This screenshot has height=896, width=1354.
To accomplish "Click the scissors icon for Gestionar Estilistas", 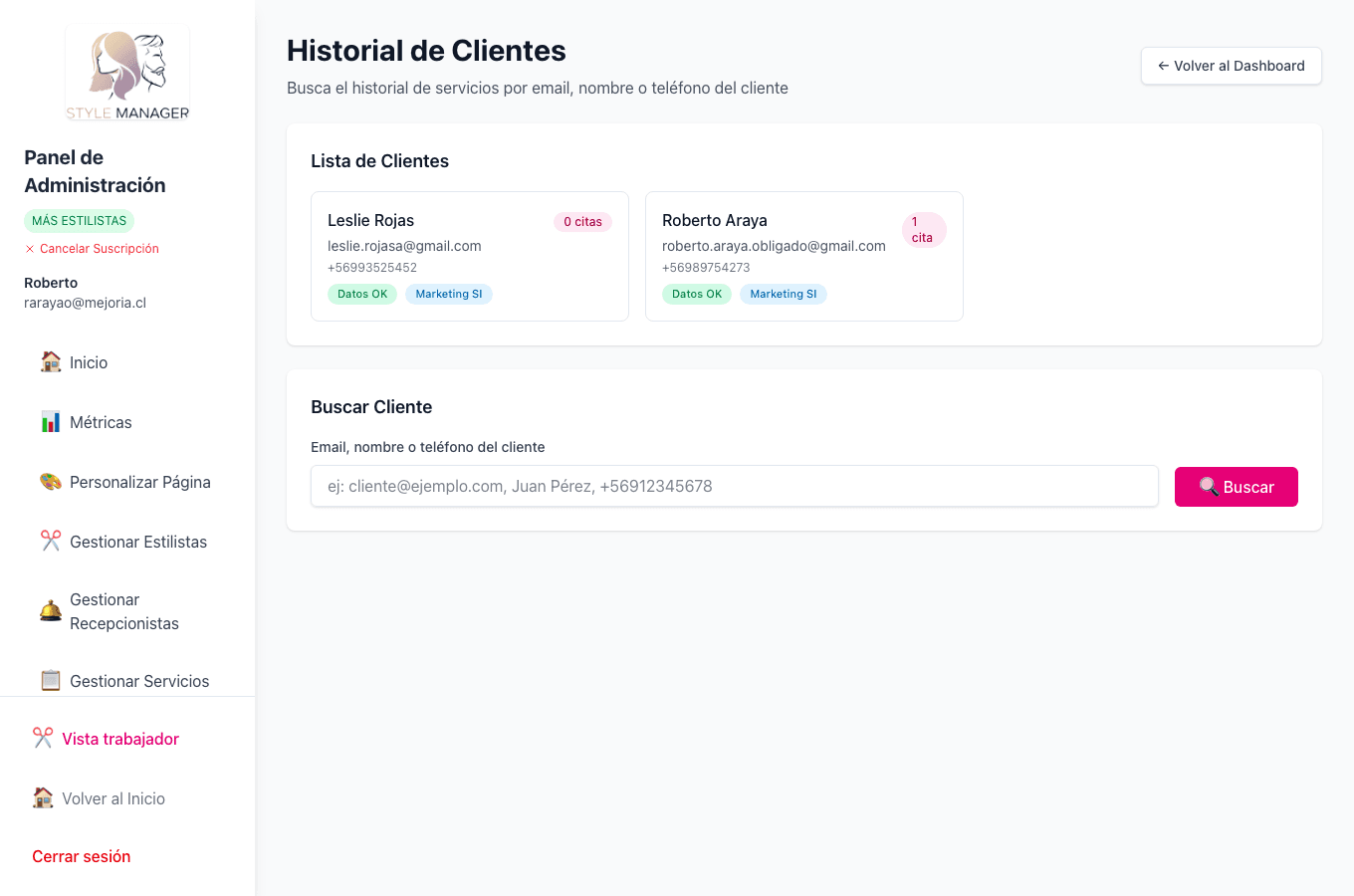I will pos(49,541).
